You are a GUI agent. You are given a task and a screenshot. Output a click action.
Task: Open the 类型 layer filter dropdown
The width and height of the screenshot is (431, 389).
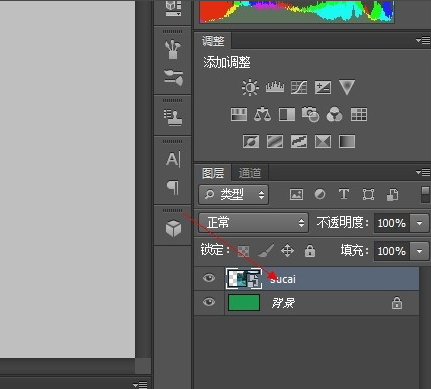pos(233,194)
